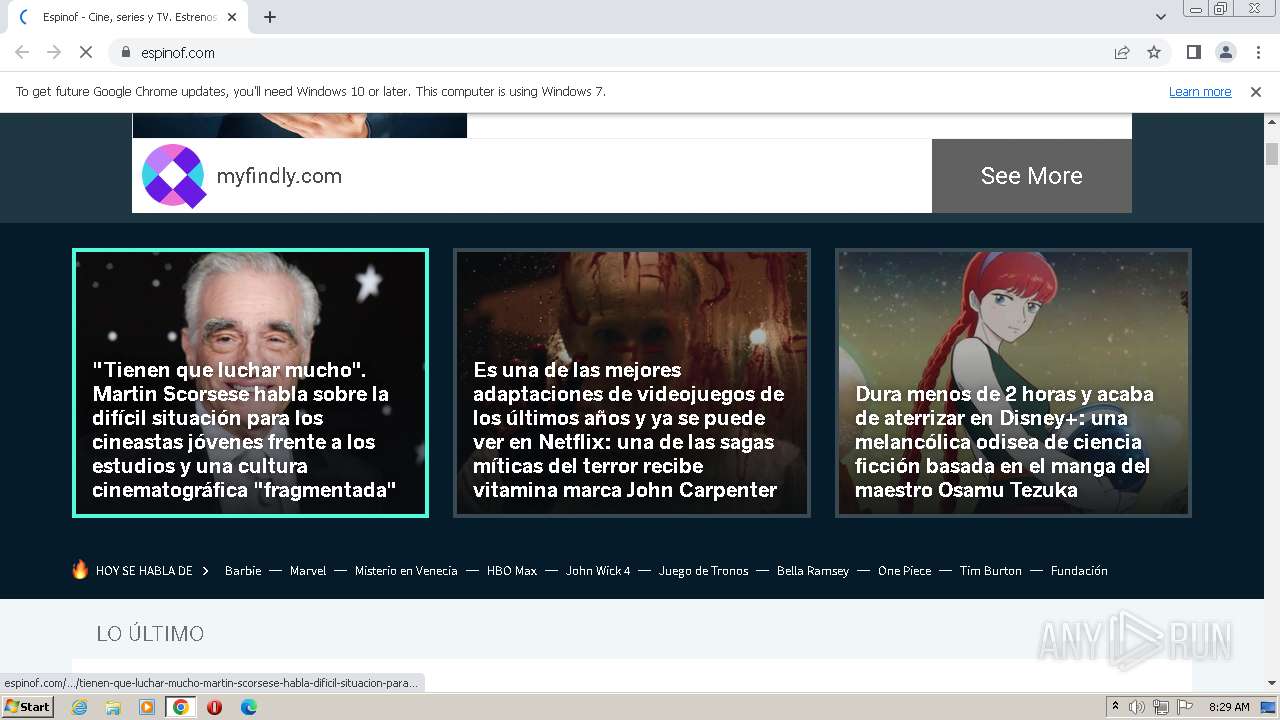Click the LO ÚLTIMO heading
Image resolution: width=1280 pixels, height=720 pixels.
[x=150, y=633]
